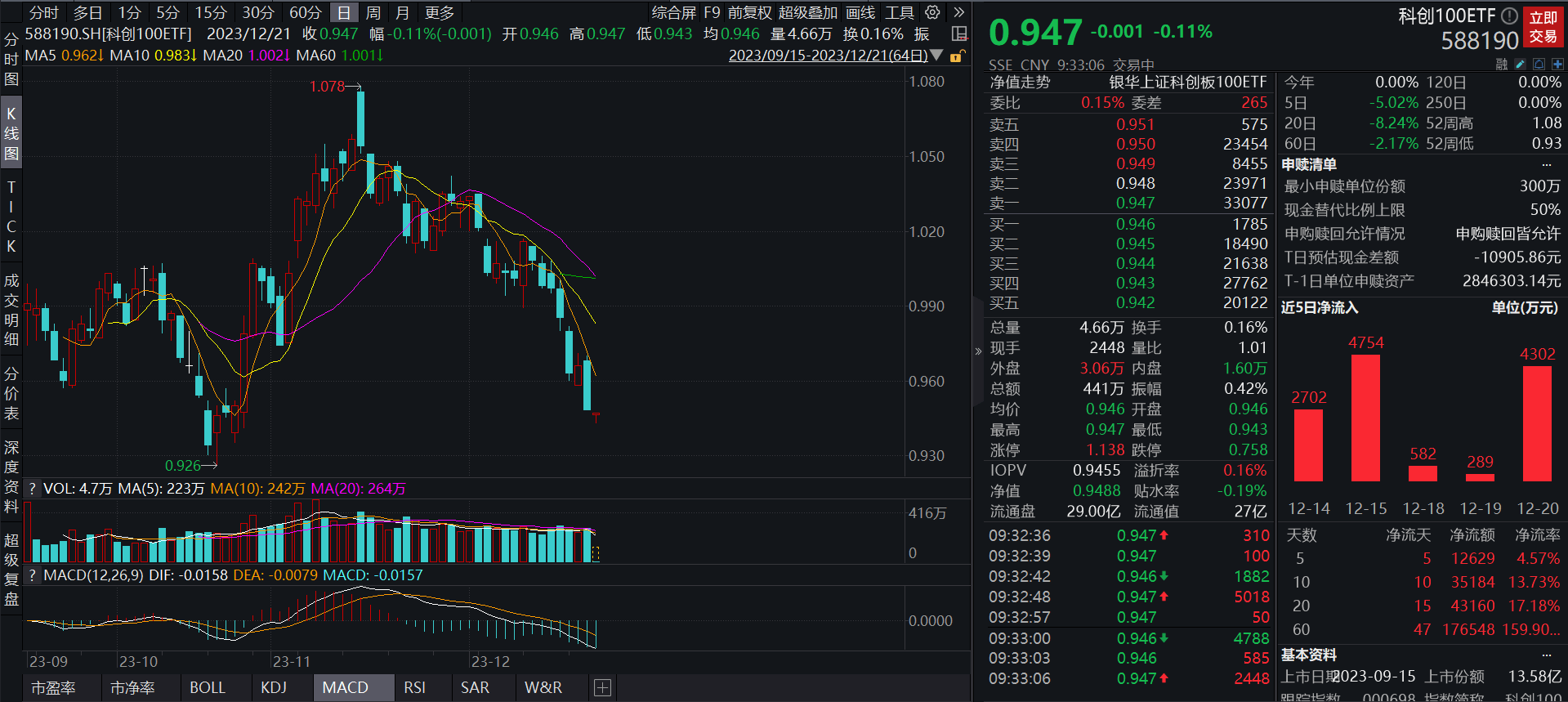Click the blue plus add-to-watchlist icon
The height and width of the screenshot is (702, 1568).
(x=1557, y=64)
